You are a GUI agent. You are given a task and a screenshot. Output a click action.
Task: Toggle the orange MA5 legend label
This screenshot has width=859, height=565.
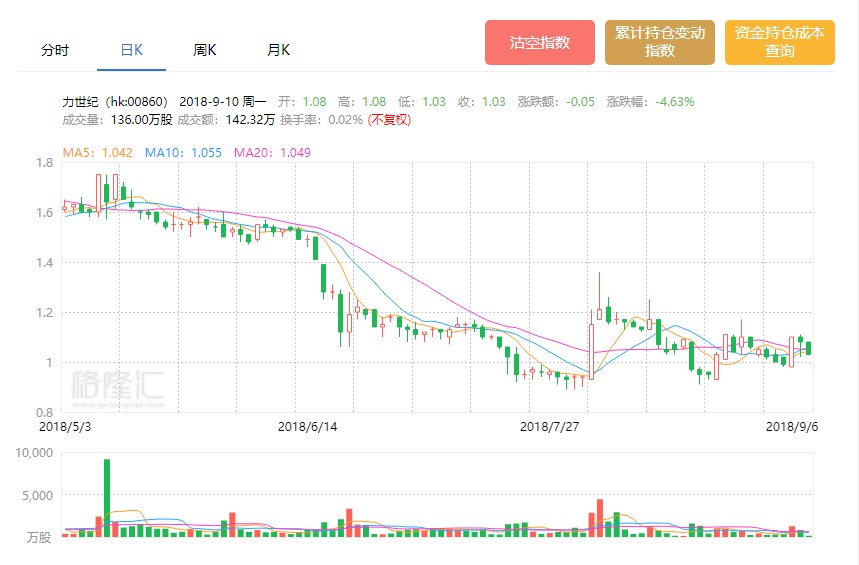click(97, 153)
